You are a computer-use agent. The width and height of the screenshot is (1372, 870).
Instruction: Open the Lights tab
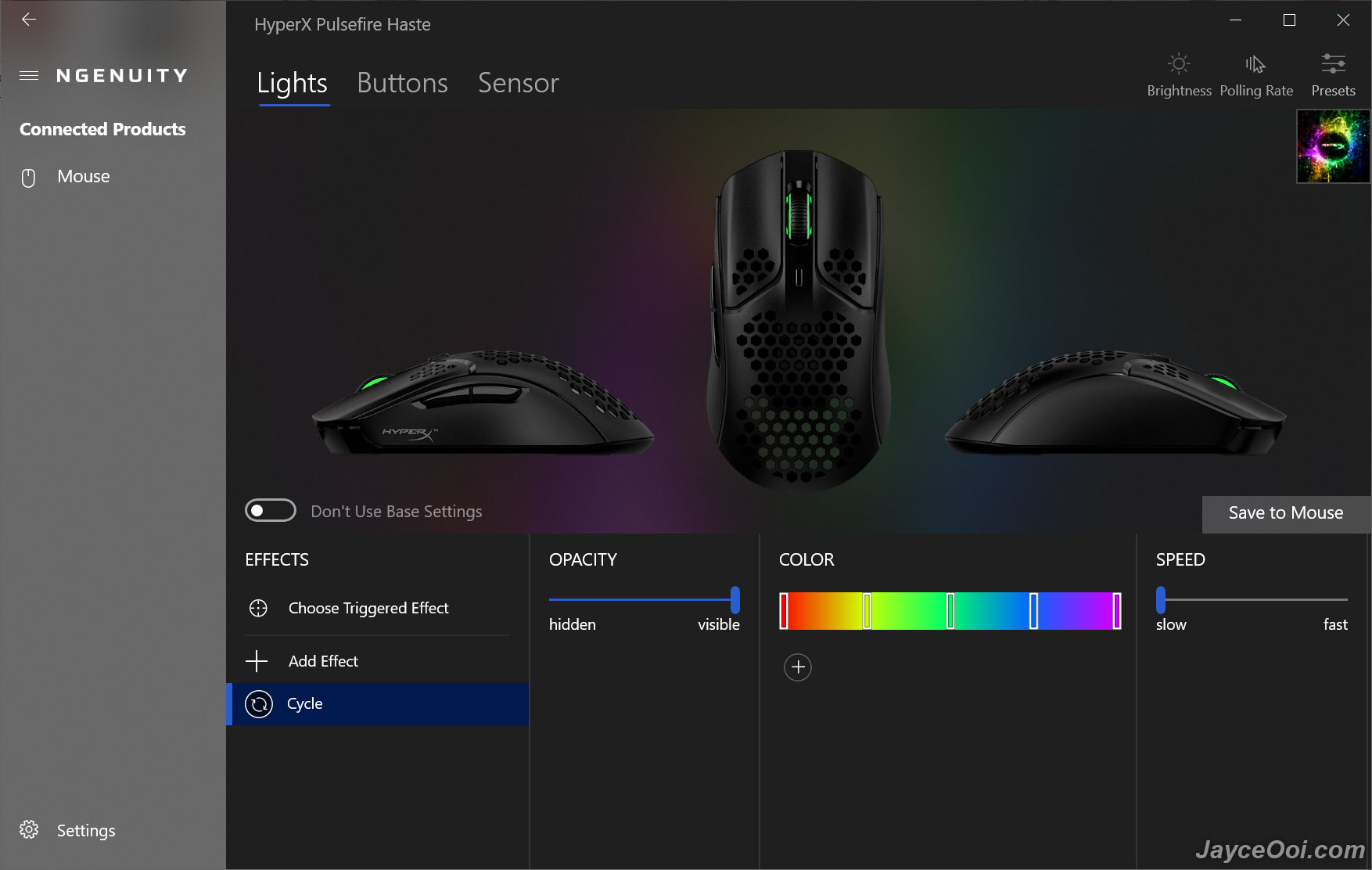coord(293,83)
